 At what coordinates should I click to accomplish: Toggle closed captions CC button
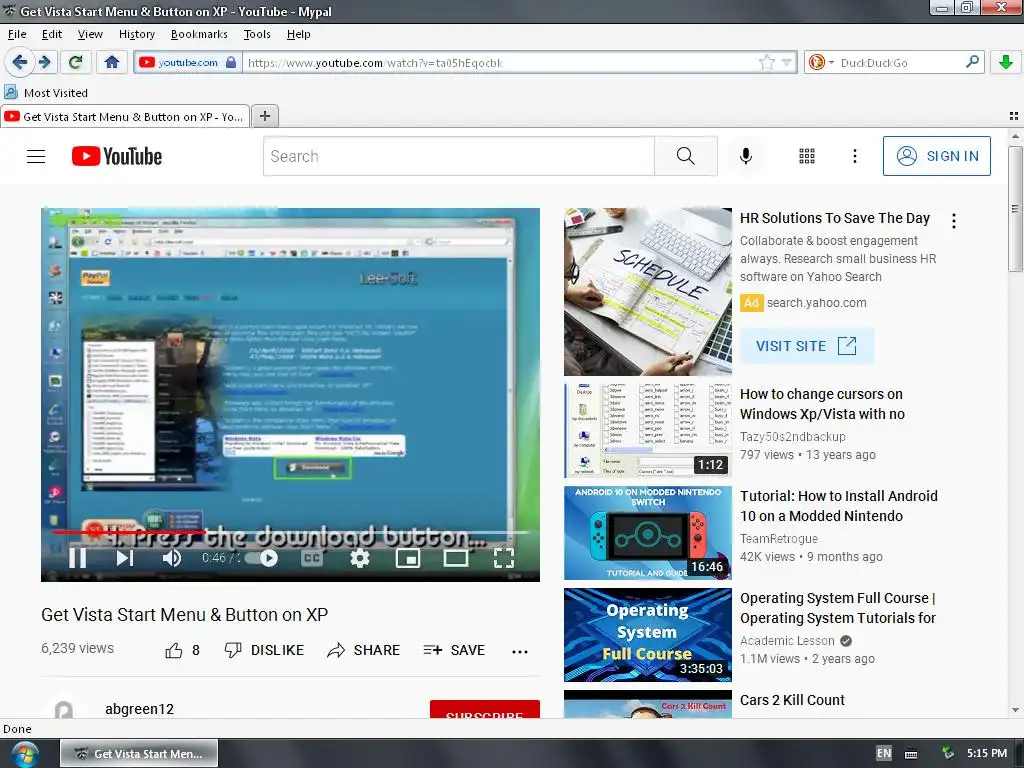coord(312,558)
